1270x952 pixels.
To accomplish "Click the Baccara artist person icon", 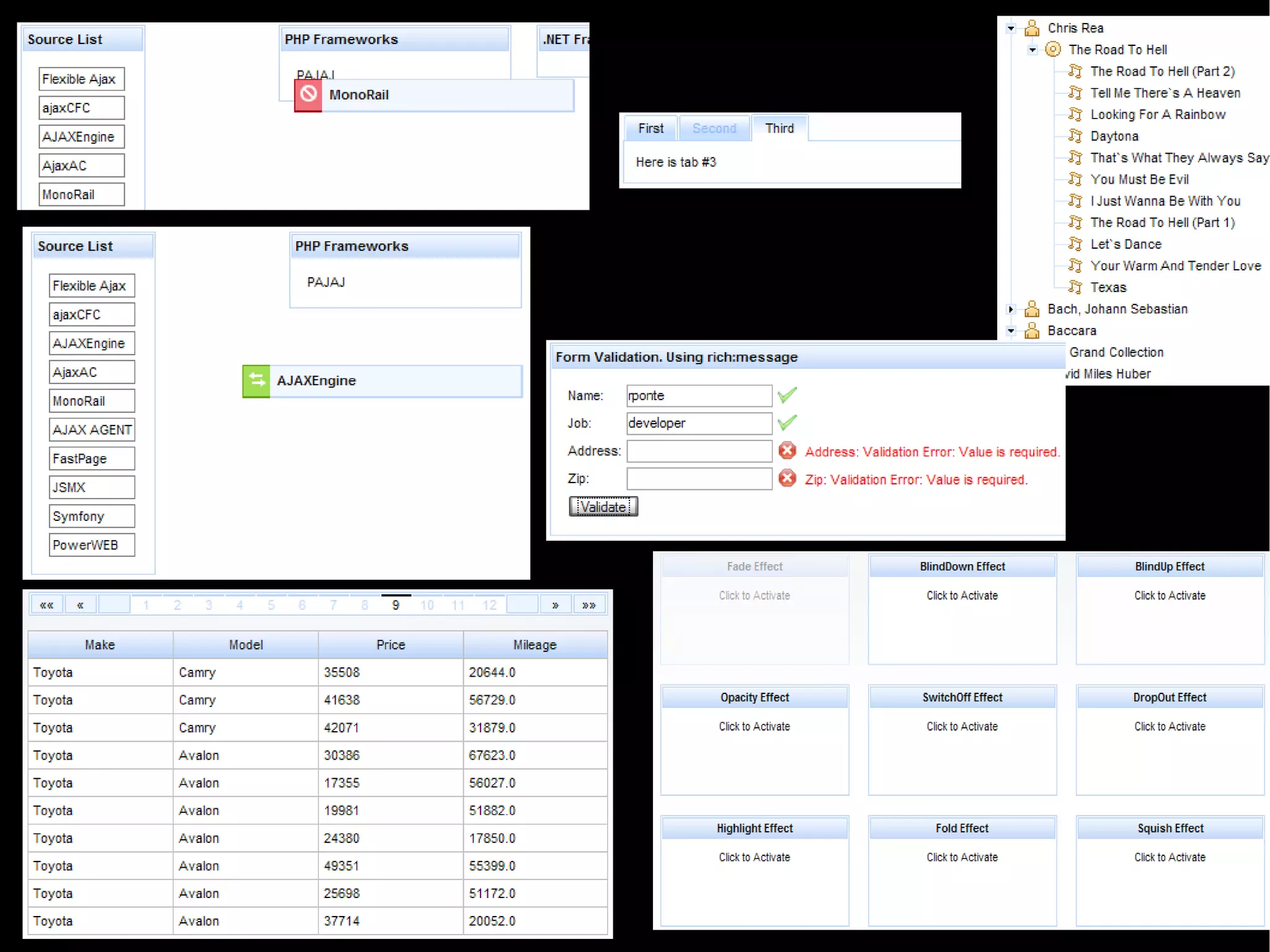I will [x=1032, y=331].
